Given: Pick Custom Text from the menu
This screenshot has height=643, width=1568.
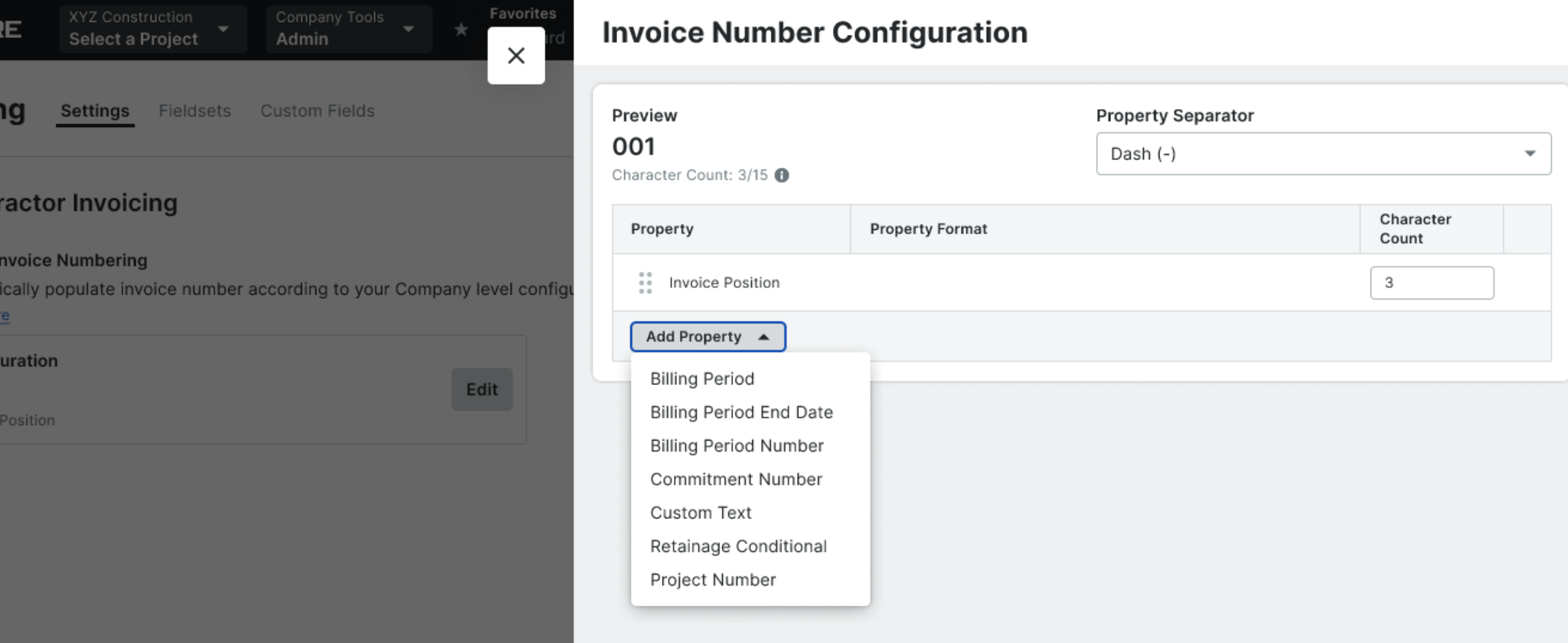Looking at the screenshot, I should pos(701,513).
